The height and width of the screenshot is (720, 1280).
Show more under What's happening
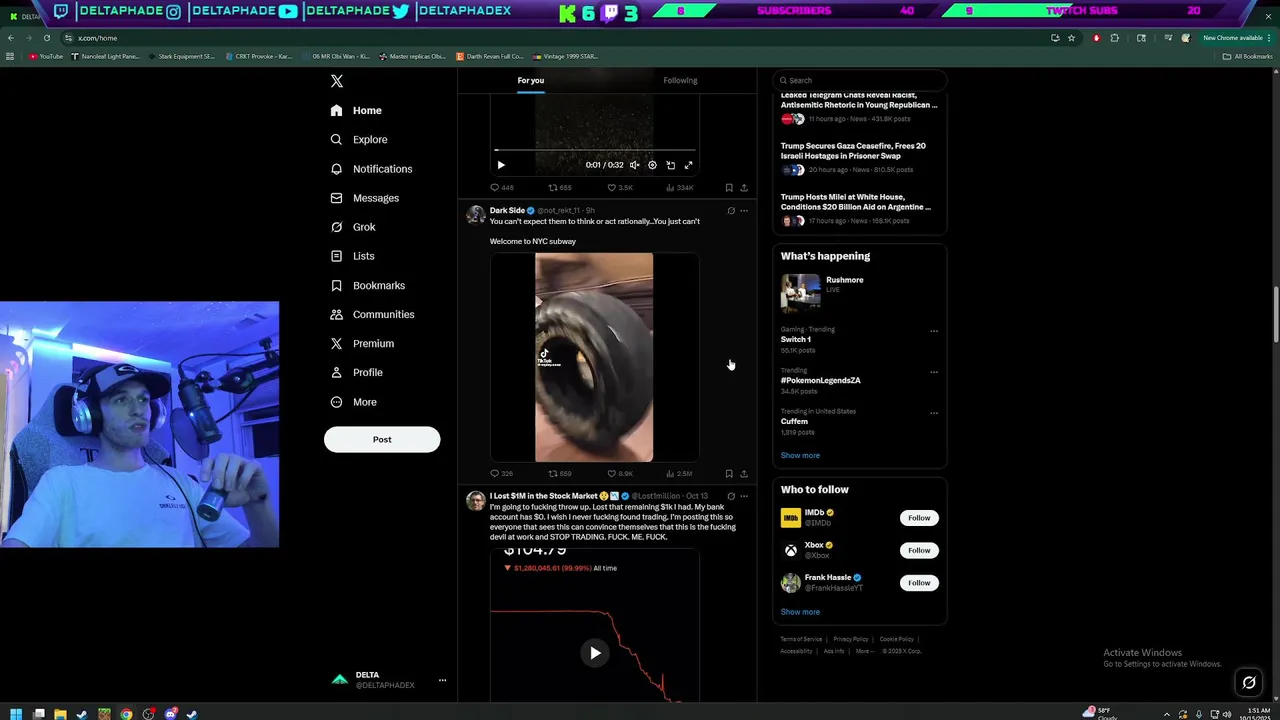(x=800, y=455)
